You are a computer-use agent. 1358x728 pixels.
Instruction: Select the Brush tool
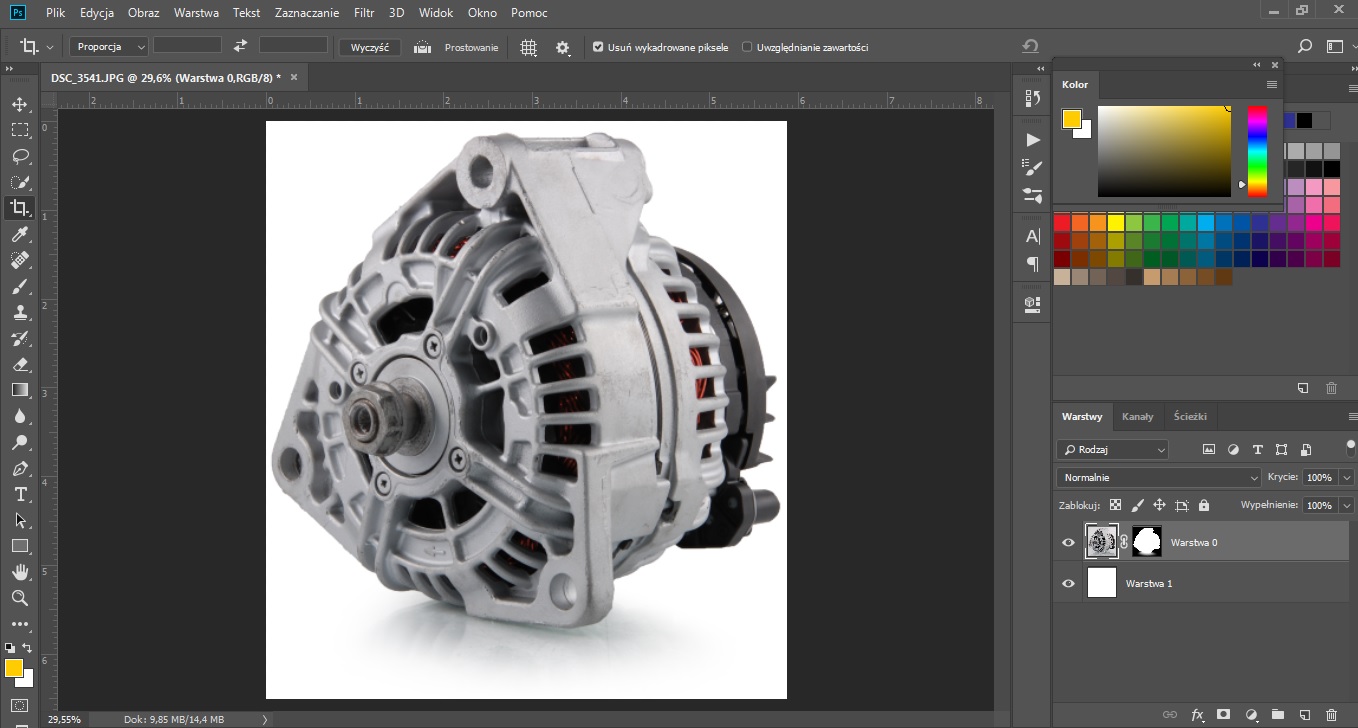(x=20, y=286)
